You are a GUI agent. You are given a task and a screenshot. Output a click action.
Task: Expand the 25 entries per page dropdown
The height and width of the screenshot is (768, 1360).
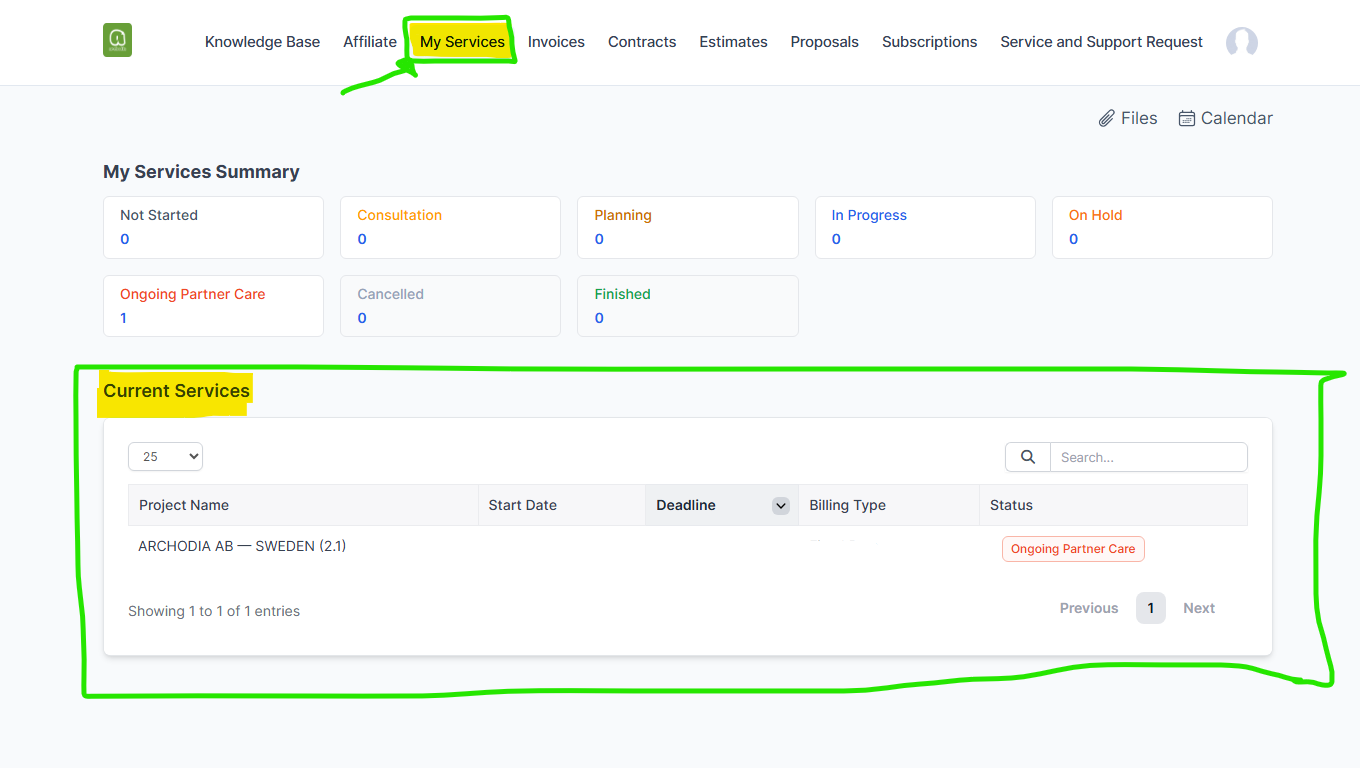pyautogui.click(x=165, y=457)
